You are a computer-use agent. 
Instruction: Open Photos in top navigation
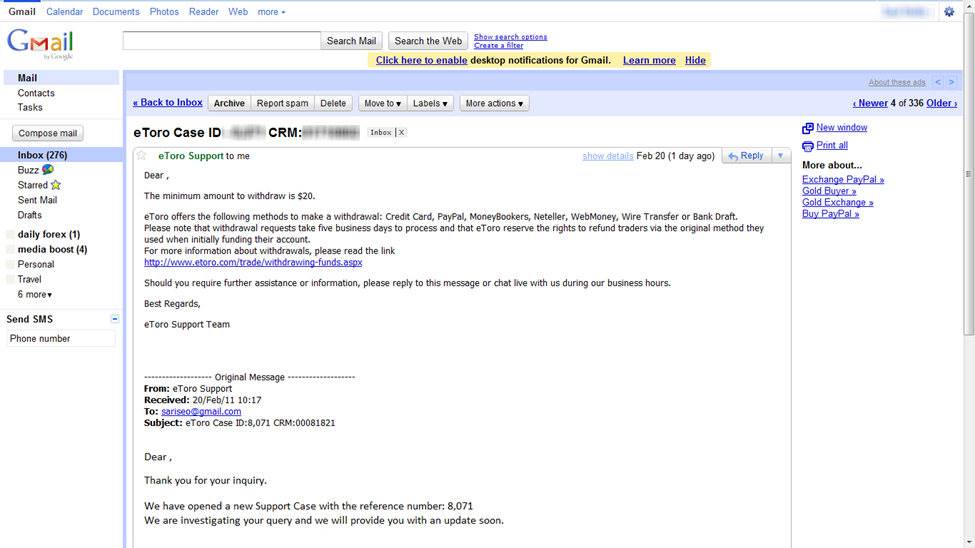164,12
